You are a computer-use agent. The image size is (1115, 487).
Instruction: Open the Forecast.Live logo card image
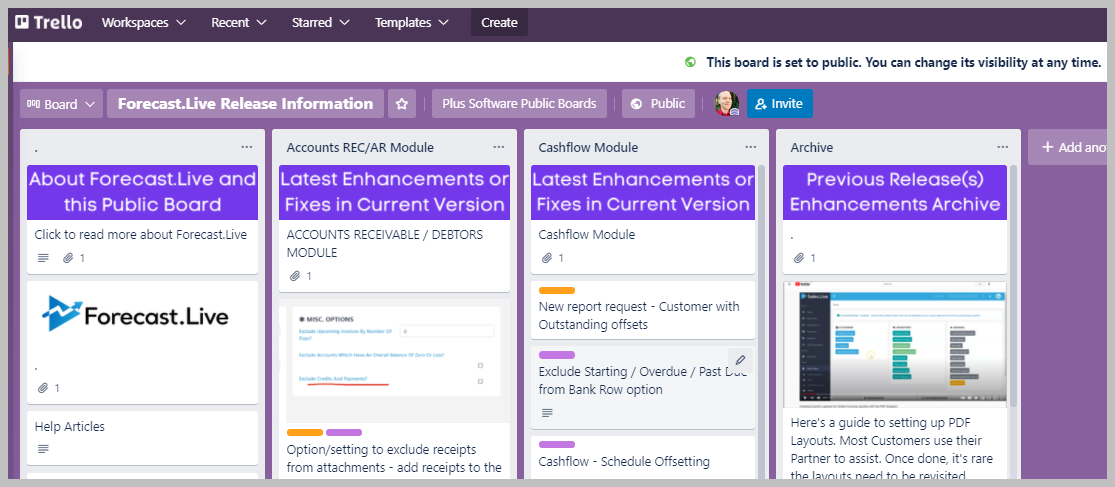tap(142, 316)
